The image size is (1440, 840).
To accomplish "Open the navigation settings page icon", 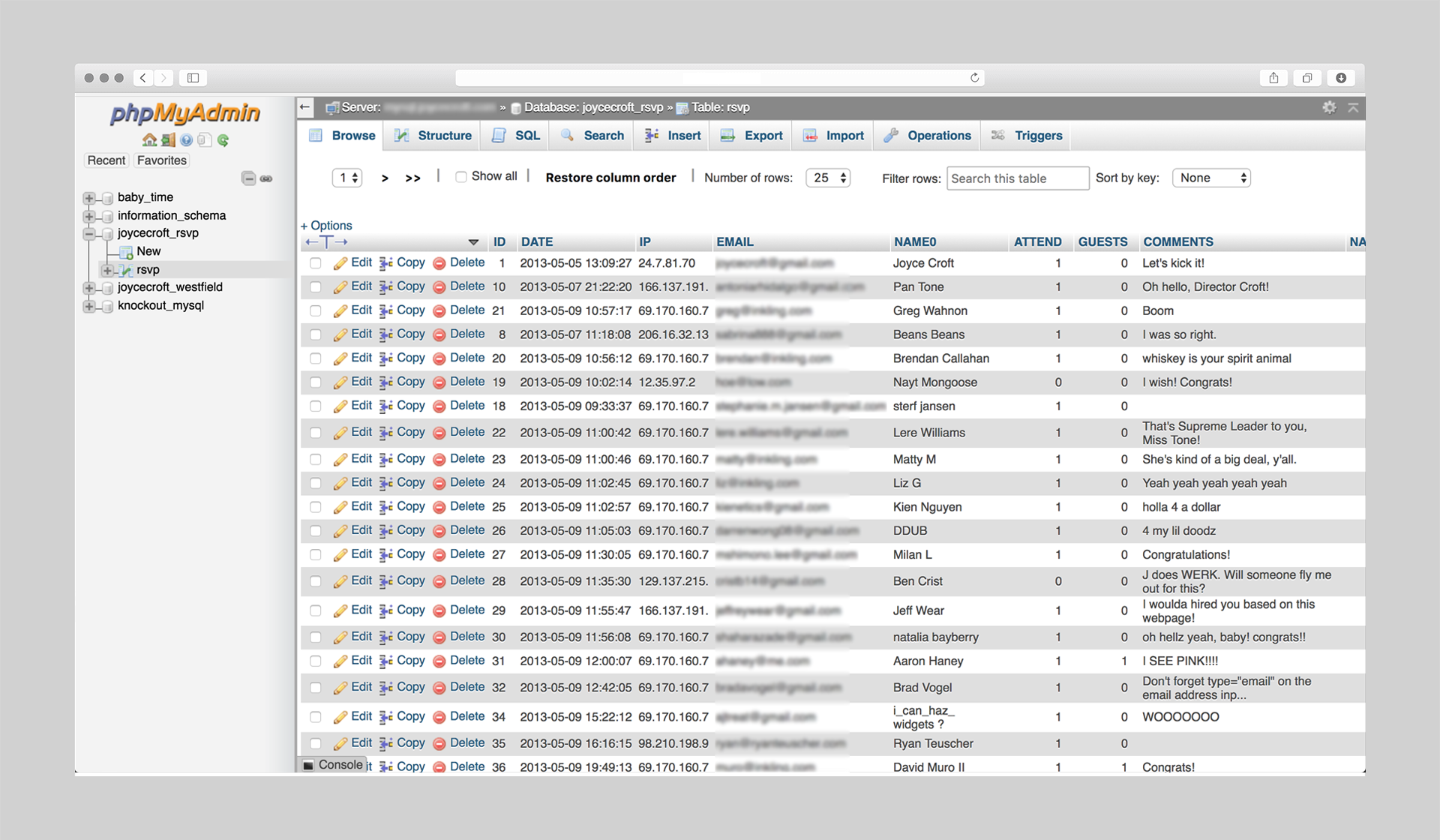I will (204, 140).
